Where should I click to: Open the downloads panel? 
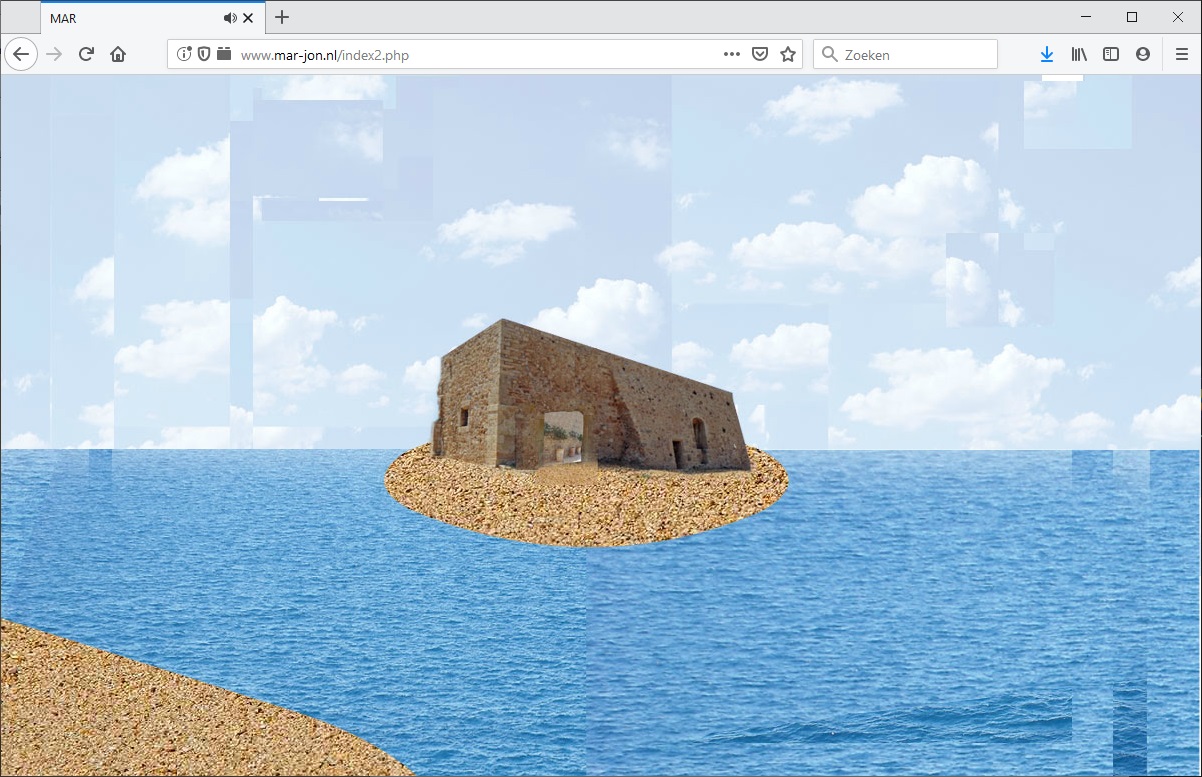pos(1047,54)
